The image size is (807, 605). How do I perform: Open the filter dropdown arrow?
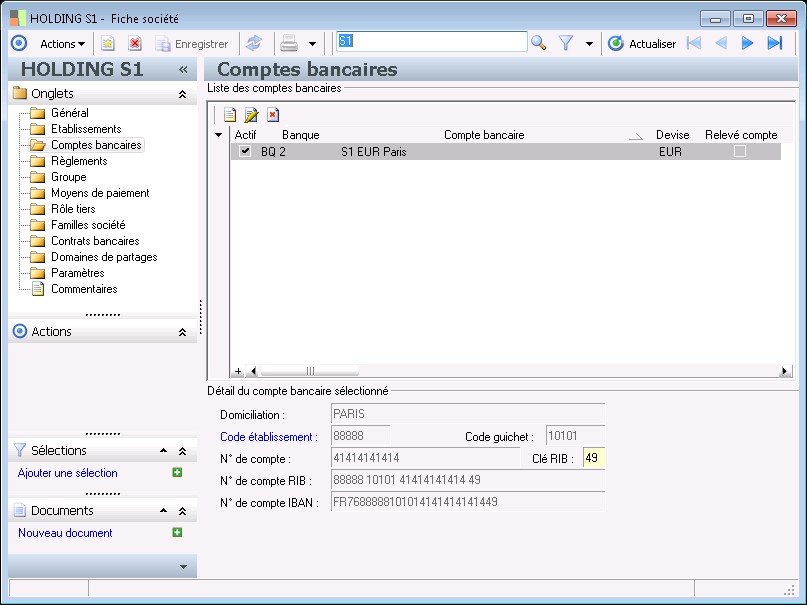point(589,44)
